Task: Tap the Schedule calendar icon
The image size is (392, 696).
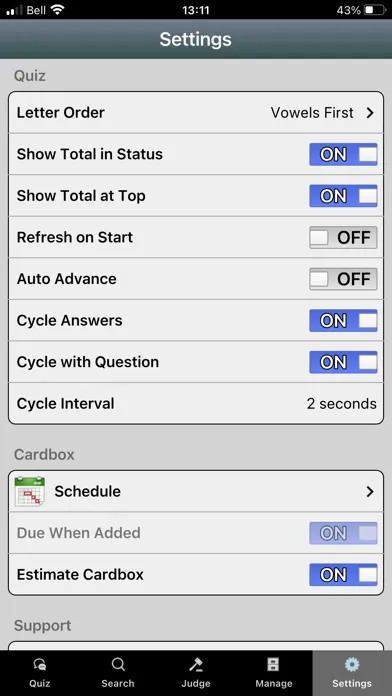Action: (x=30, y=491)
